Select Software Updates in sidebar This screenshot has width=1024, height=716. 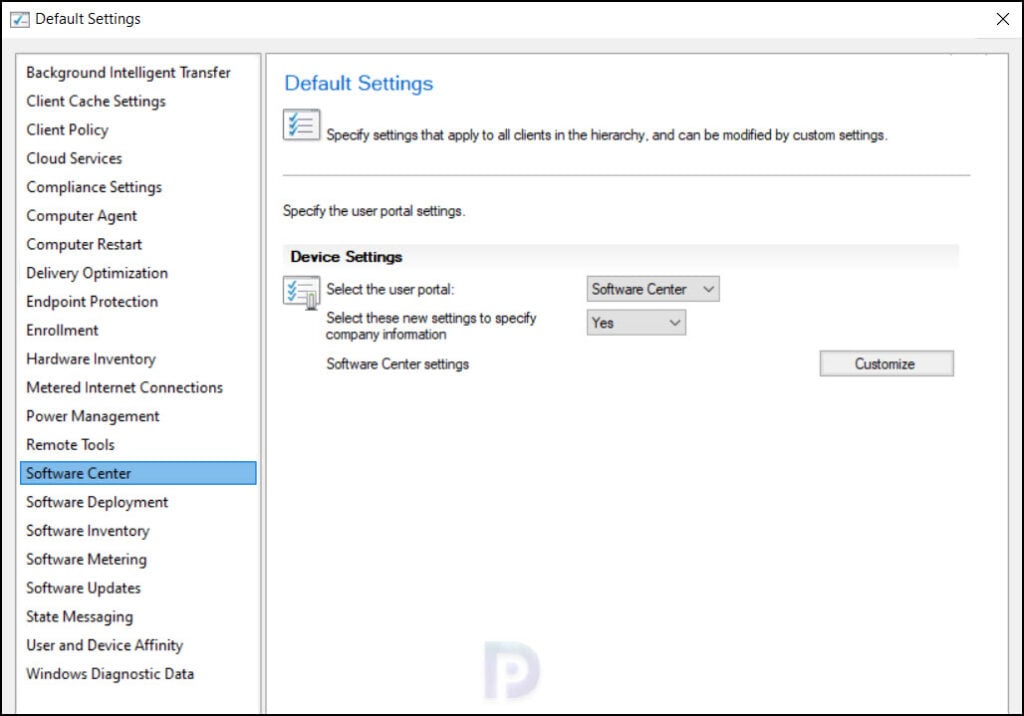(84, 588)
